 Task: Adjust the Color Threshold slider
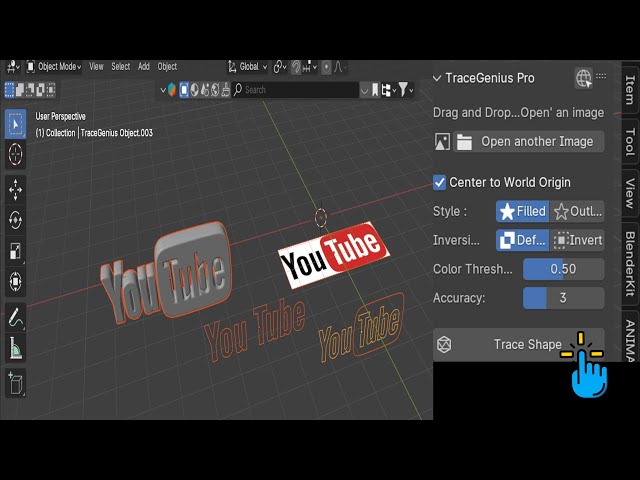563,269
